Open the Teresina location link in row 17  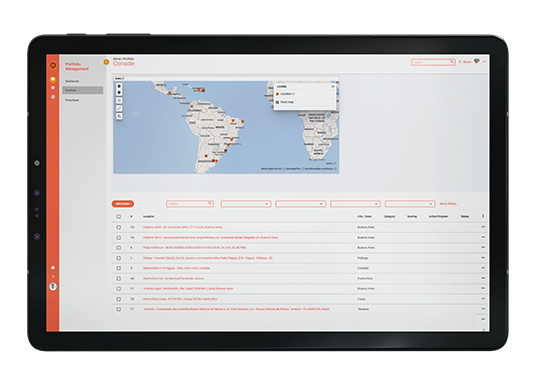236,309
